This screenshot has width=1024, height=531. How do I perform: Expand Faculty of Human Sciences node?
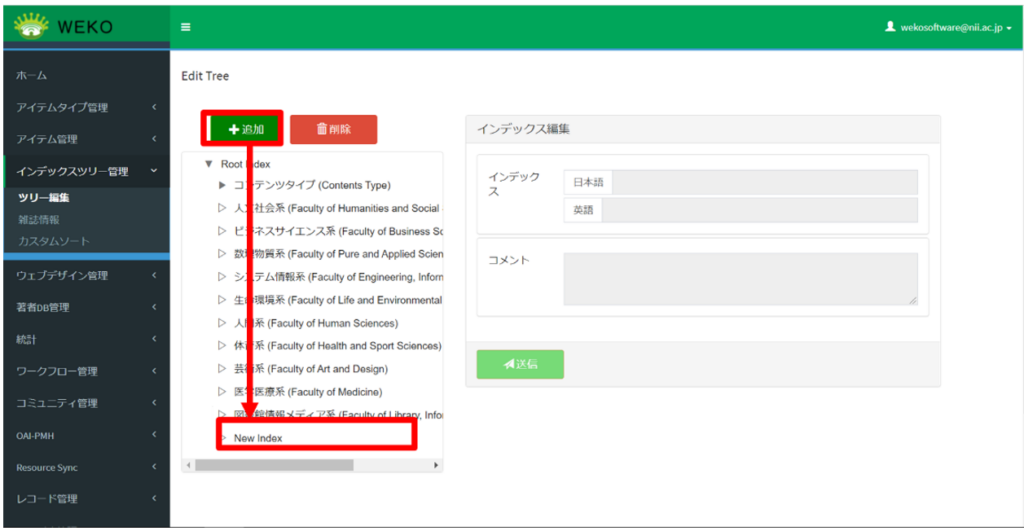[222, 323]
